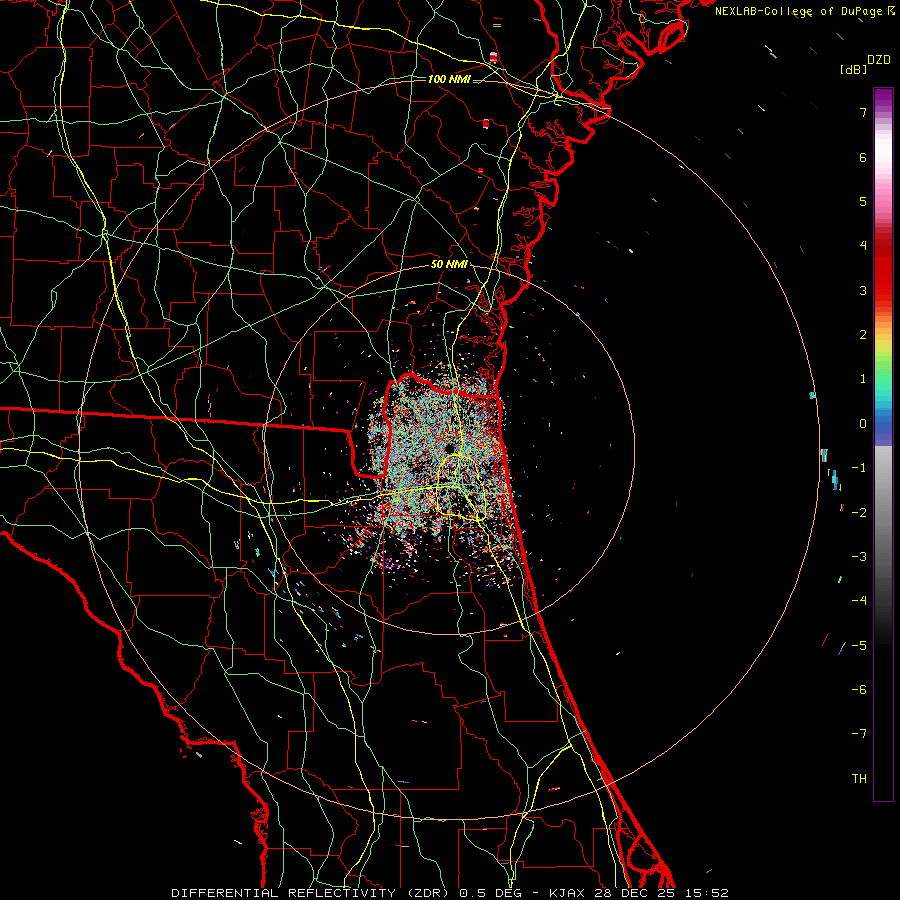The height and width of the screenshot is (900, 900).
Task: Click the TH threshold label on scale
Action: pyautogui.click(x=859, y=778)
